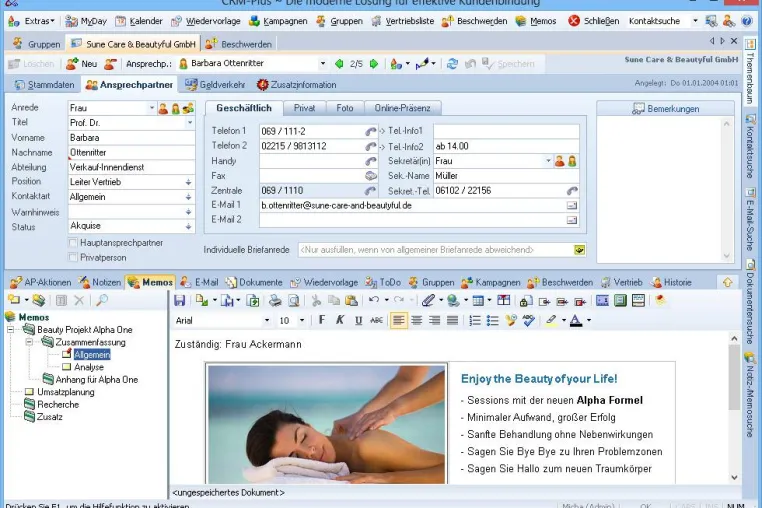This screenshot has width=762, height=508.
Task: Click the attachment paperclip icon
Action: (x=428, y=300)
